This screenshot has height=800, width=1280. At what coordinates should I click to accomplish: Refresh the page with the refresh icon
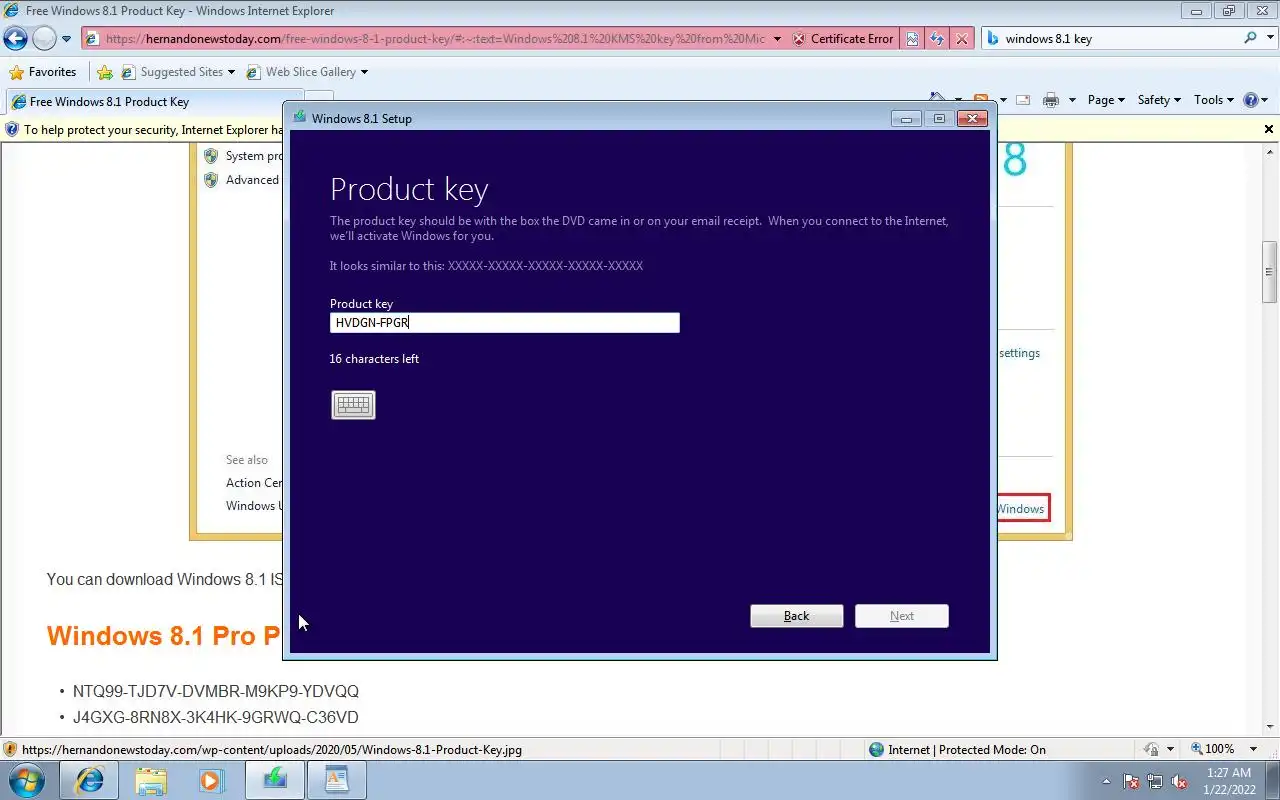pos(937,39)
